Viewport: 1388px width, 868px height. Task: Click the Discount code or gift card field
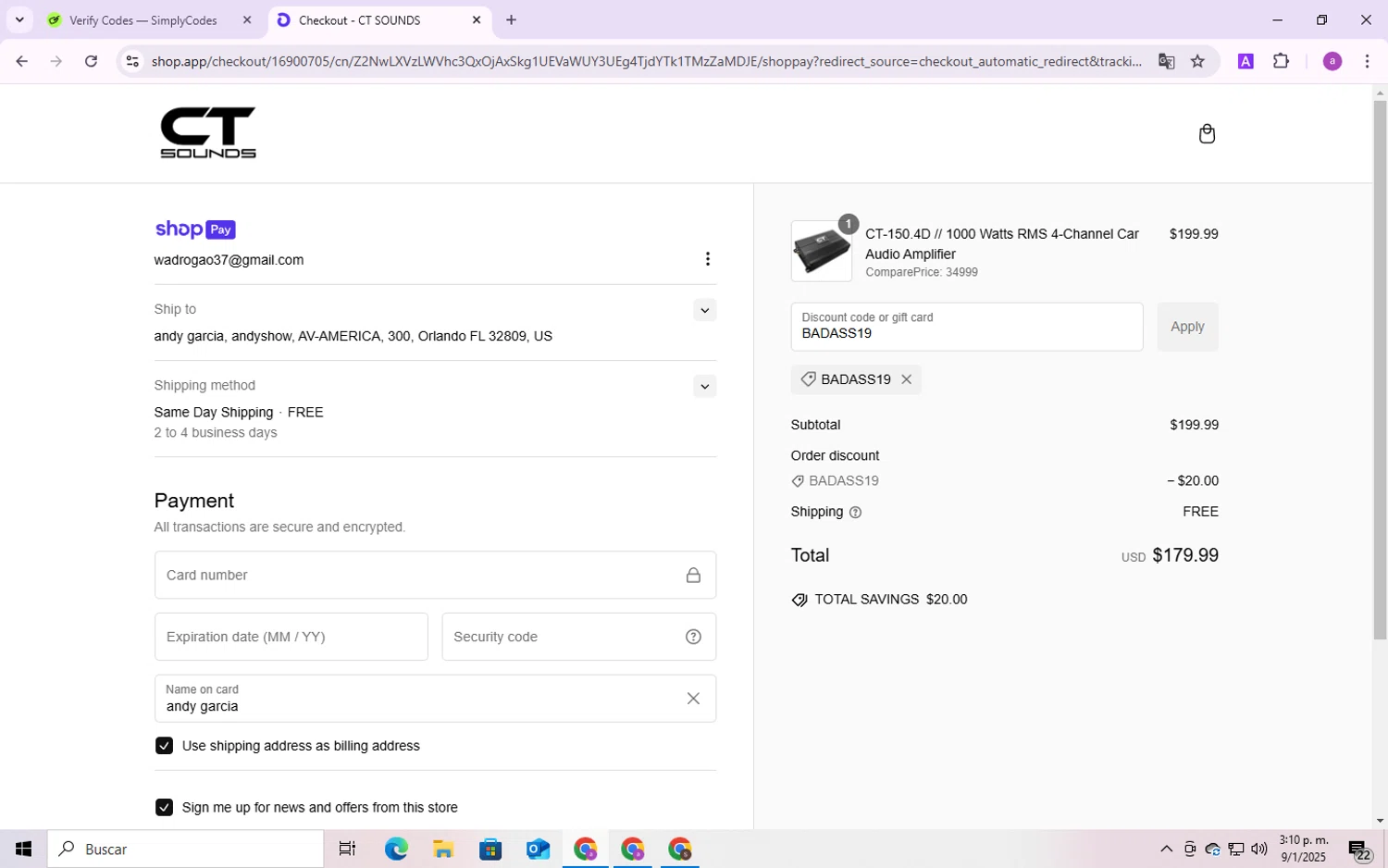(x=967, y=327)
